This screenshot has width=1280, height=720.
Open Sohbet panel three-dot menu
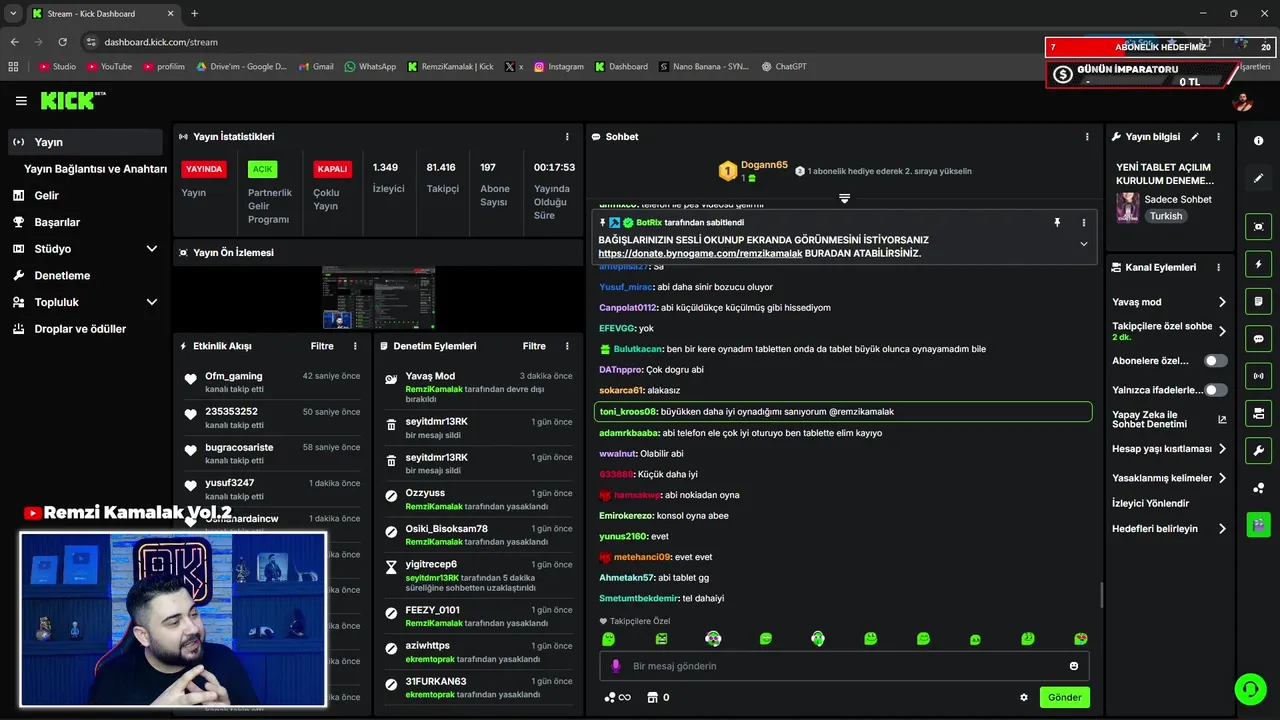point(1087,136)
